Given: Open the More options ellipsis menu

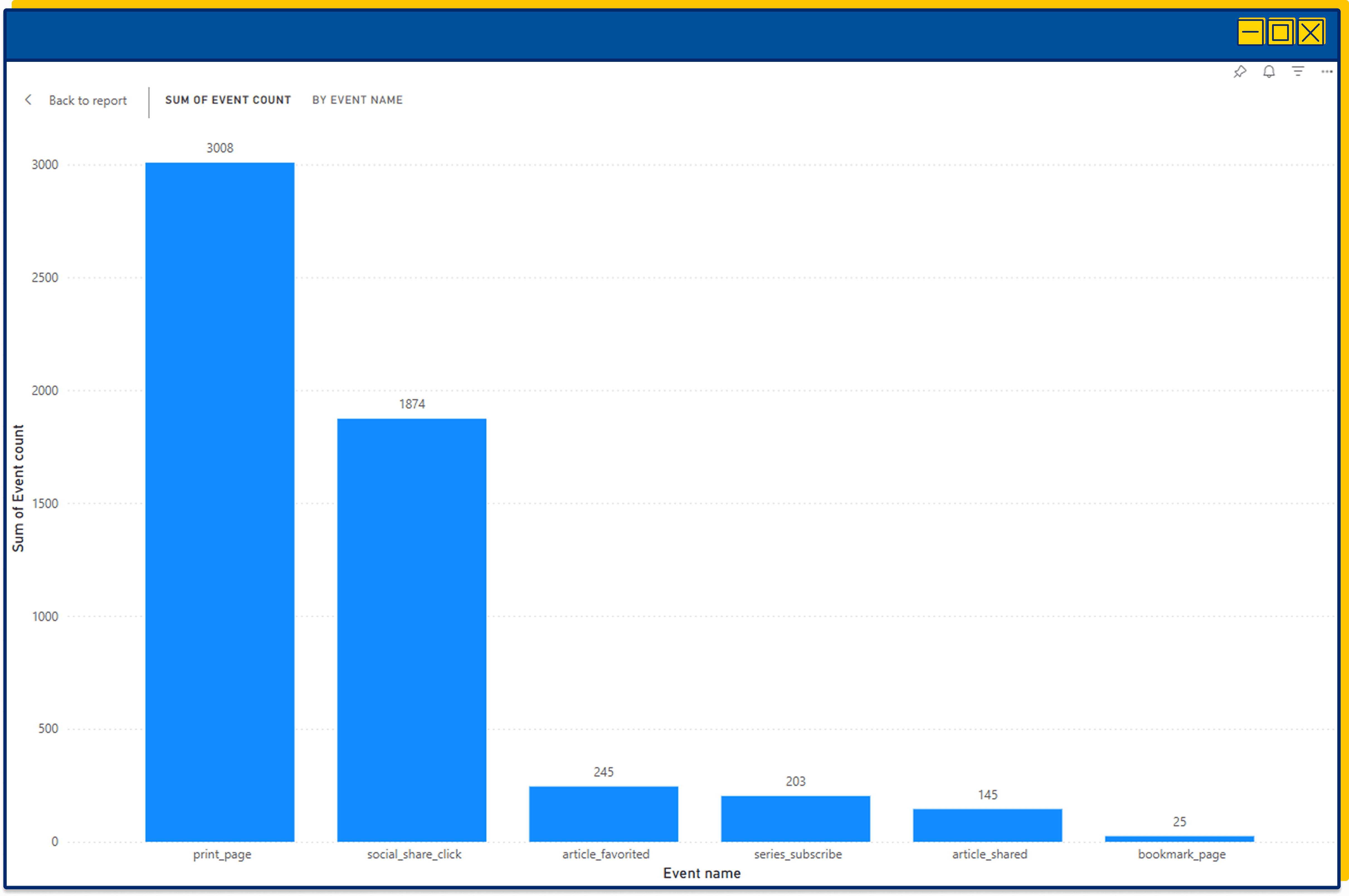Looking at the screenshot, I should point(1327,72).
